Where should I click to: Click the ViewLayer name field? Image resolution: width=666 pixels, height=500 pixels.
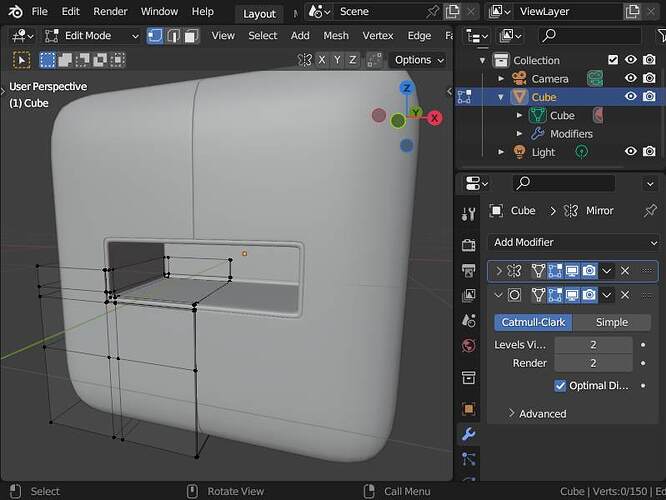(567, 12)
